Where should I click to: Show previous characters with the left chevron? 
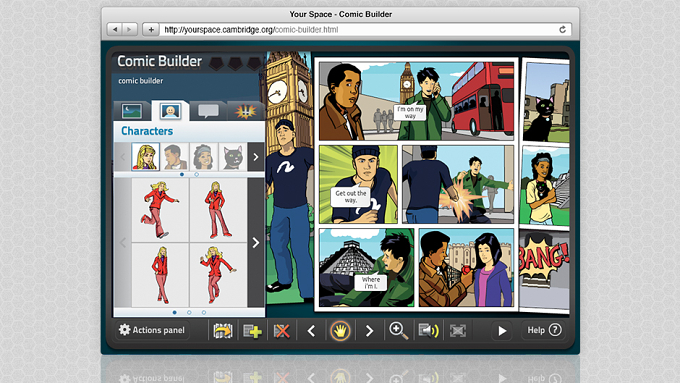pyautogui.click(x=122, y=157)
